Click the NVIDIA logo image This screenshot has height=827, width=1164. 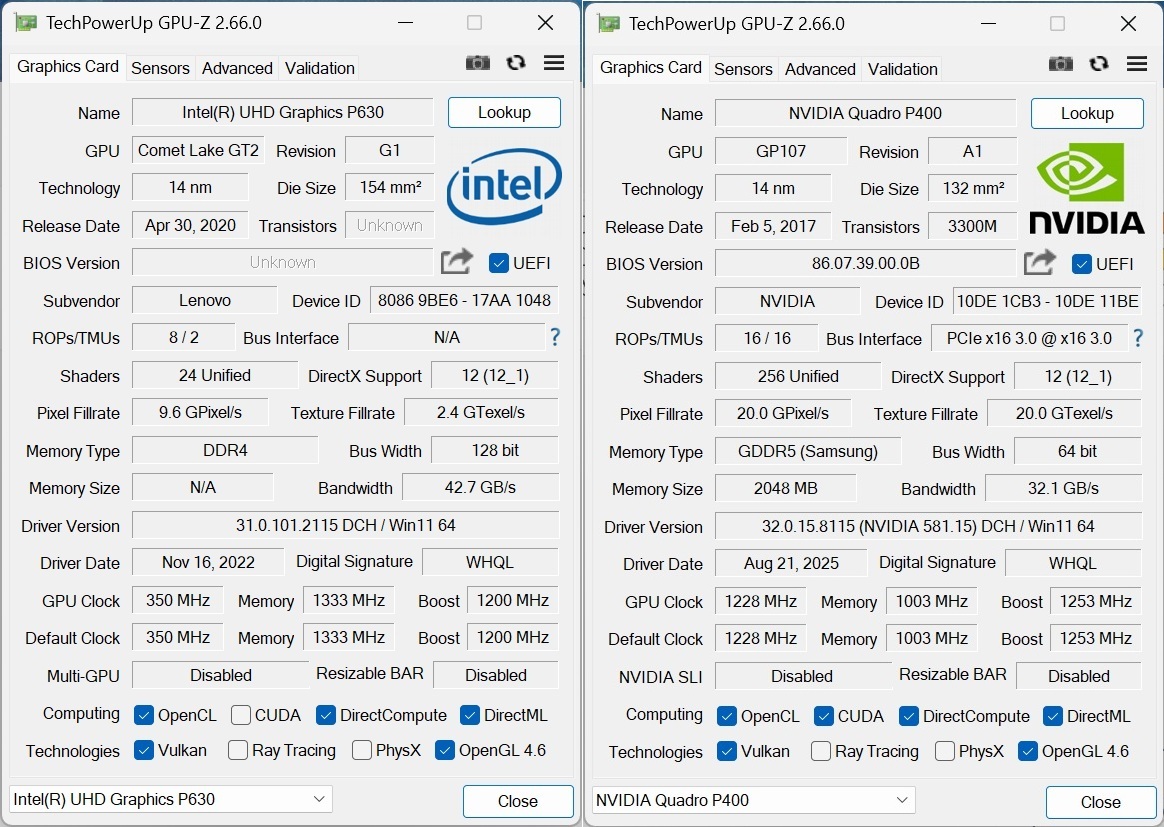(x=1086, y=189)
